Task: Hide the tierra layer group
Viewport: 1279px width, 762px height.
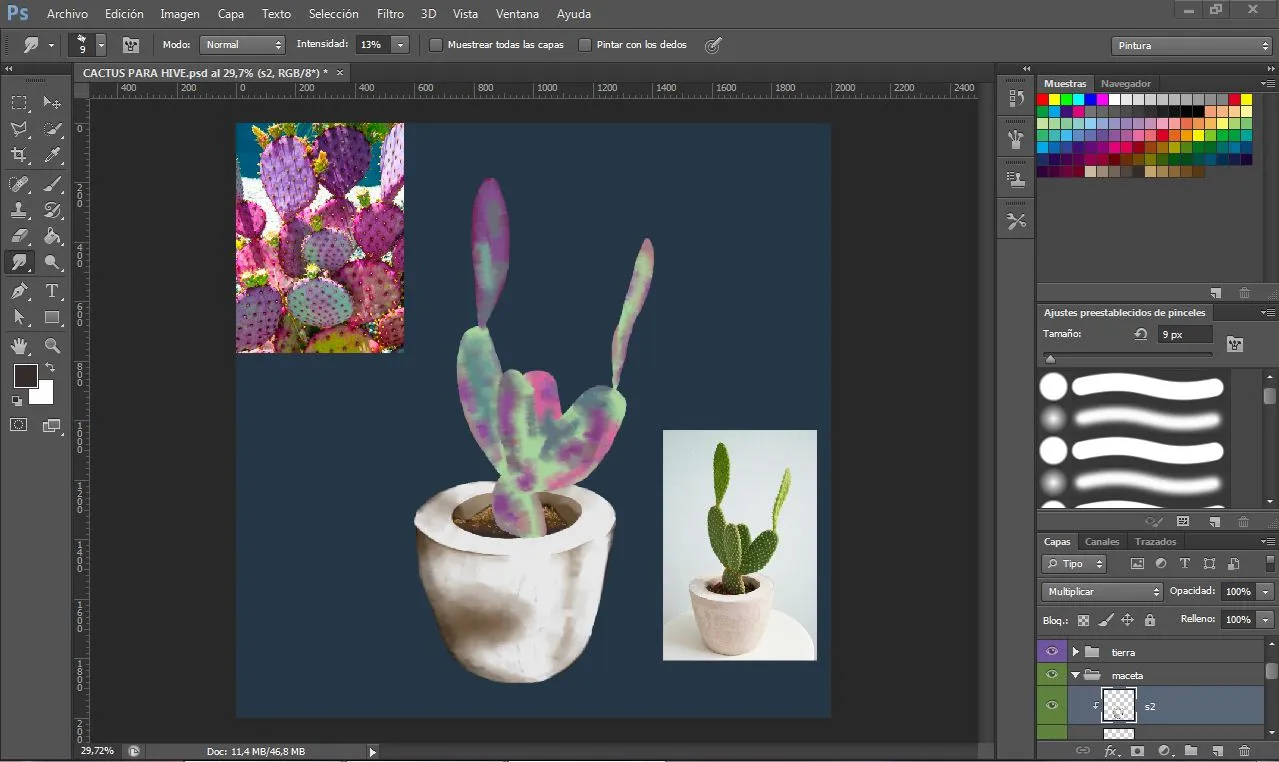Action: pyautogui.click(x=1051, y=651)
